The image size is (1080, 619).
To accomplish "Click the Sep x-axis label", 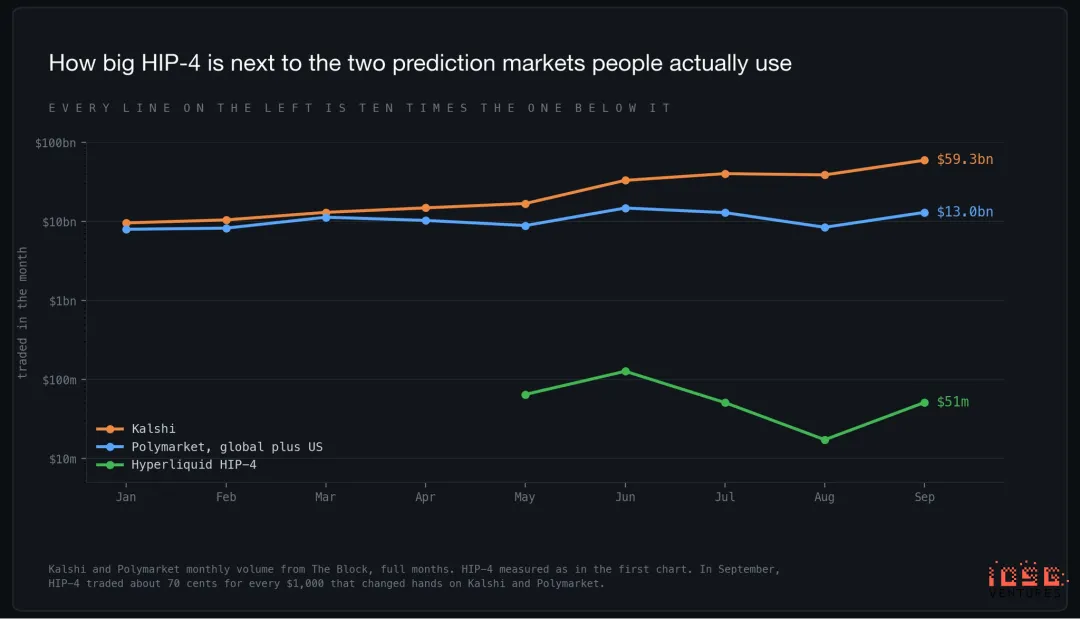I will [x=924, y=496].
